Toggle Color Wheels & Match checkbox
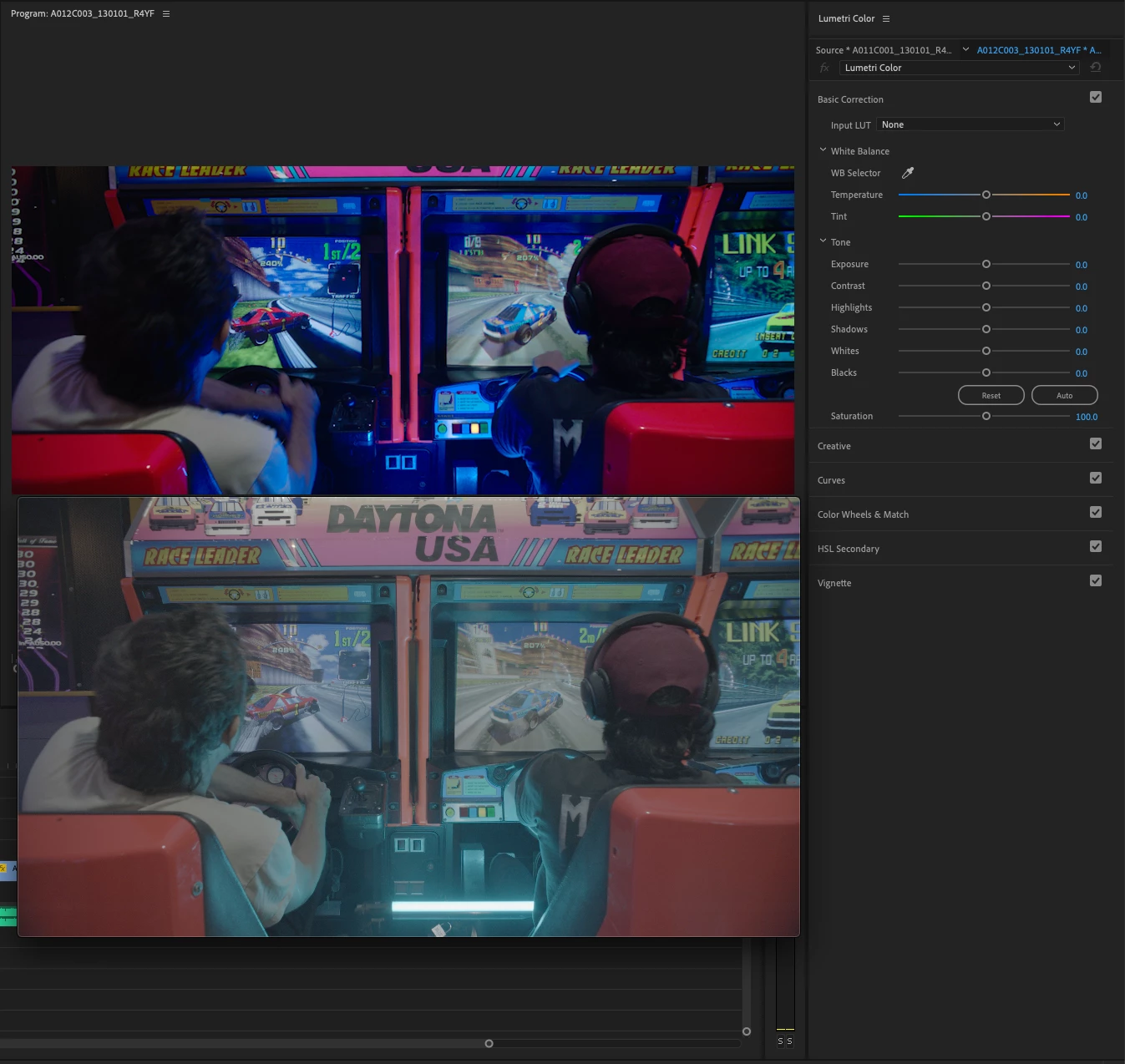 point(1096,513)
